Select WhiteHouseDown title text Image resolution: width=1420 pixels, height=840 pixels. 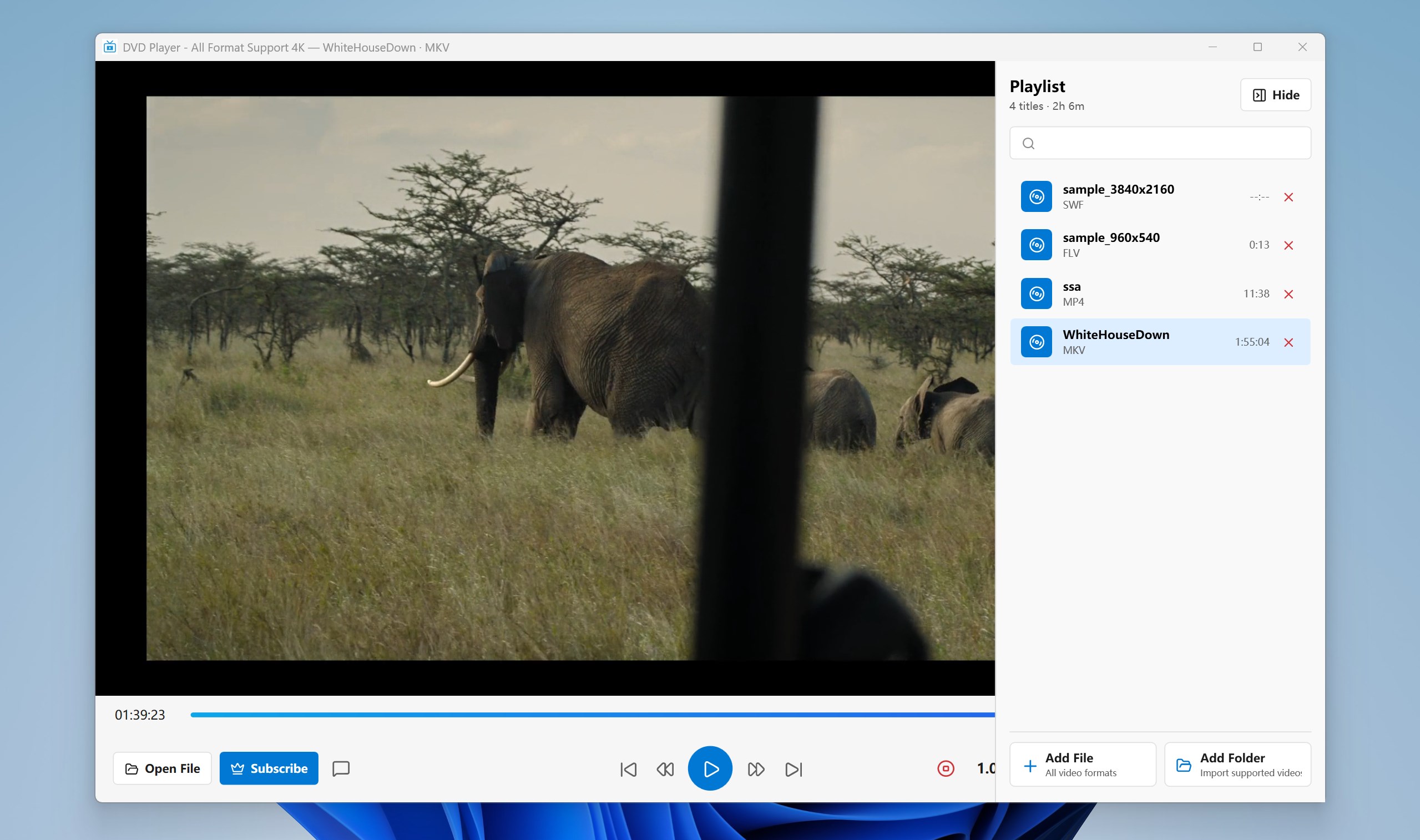coord(1116,335)
